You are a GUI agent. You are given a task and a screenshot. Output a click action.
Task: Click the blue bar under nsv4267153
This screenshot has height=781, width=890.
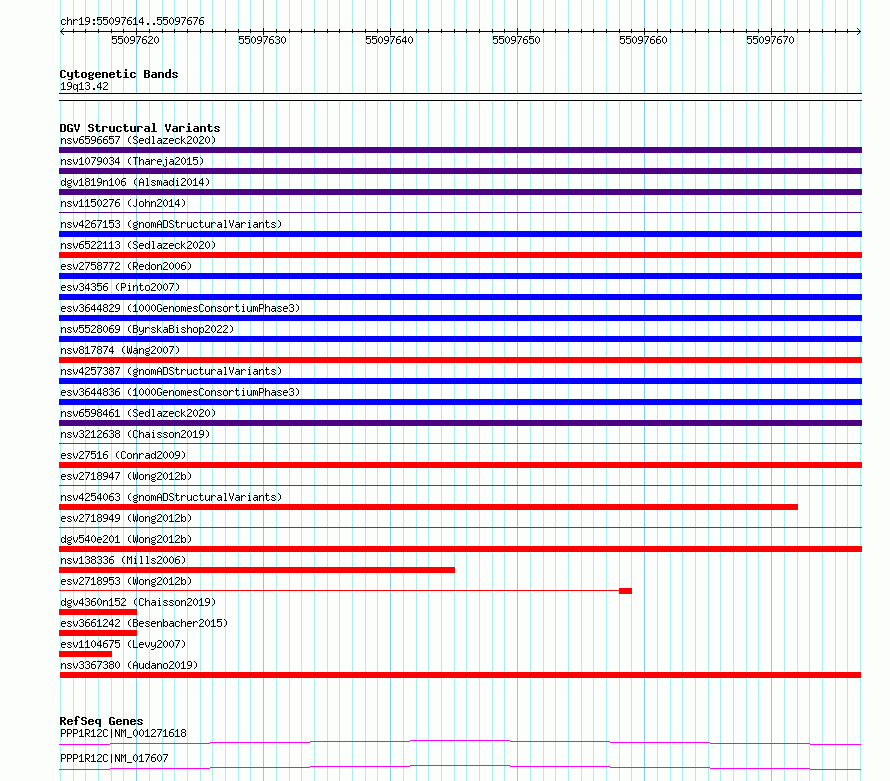460,234
